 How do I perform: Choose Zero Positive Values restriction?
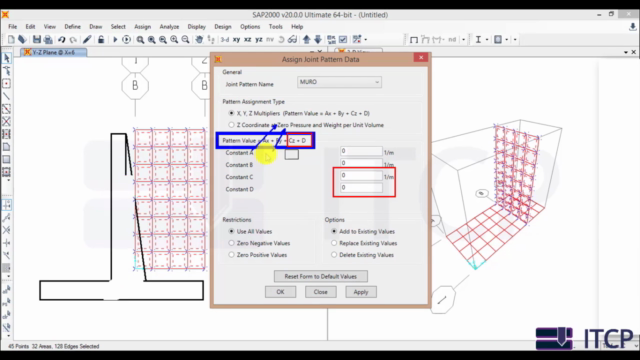point(231,255)
